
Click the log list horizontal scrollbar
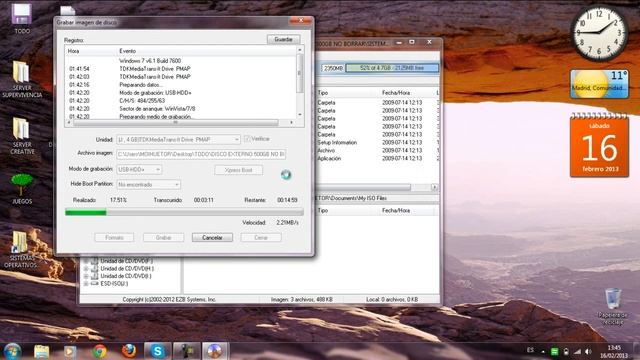tap(176, 122)
